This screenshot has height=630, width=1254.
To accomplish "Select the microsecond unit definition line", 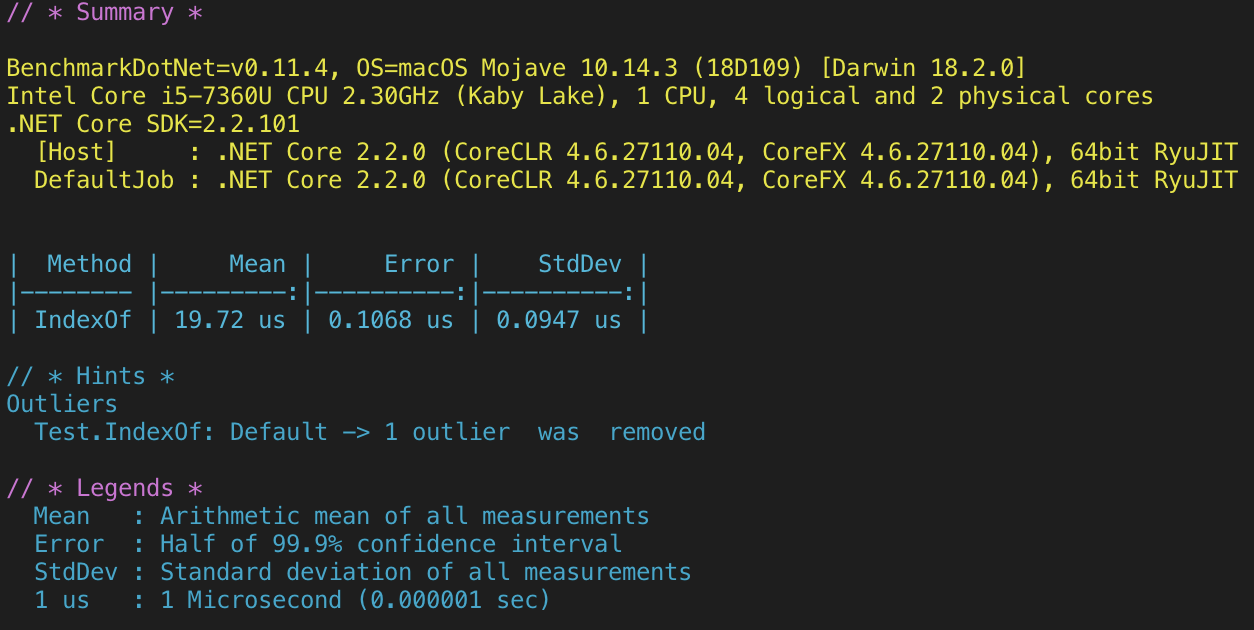I will (x=290, y=599).
